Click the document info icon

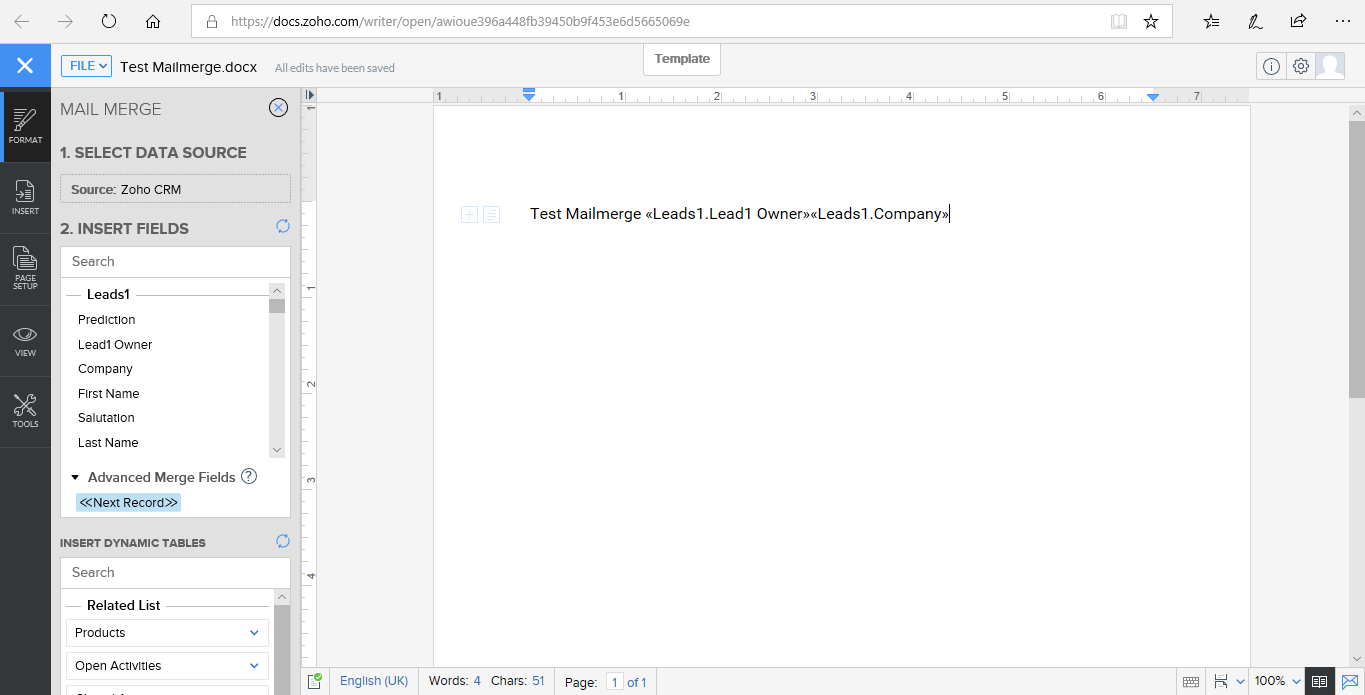coord(1271,66)
